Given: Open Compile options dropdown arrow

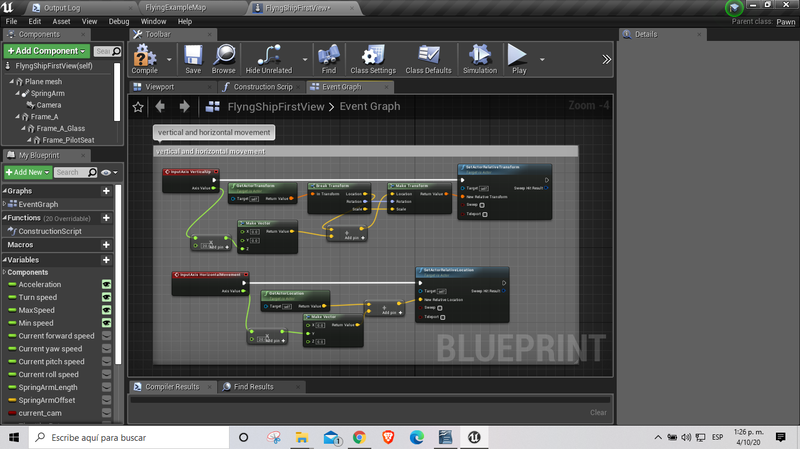Looking at the screenshot, I should (x=169, y=59).
